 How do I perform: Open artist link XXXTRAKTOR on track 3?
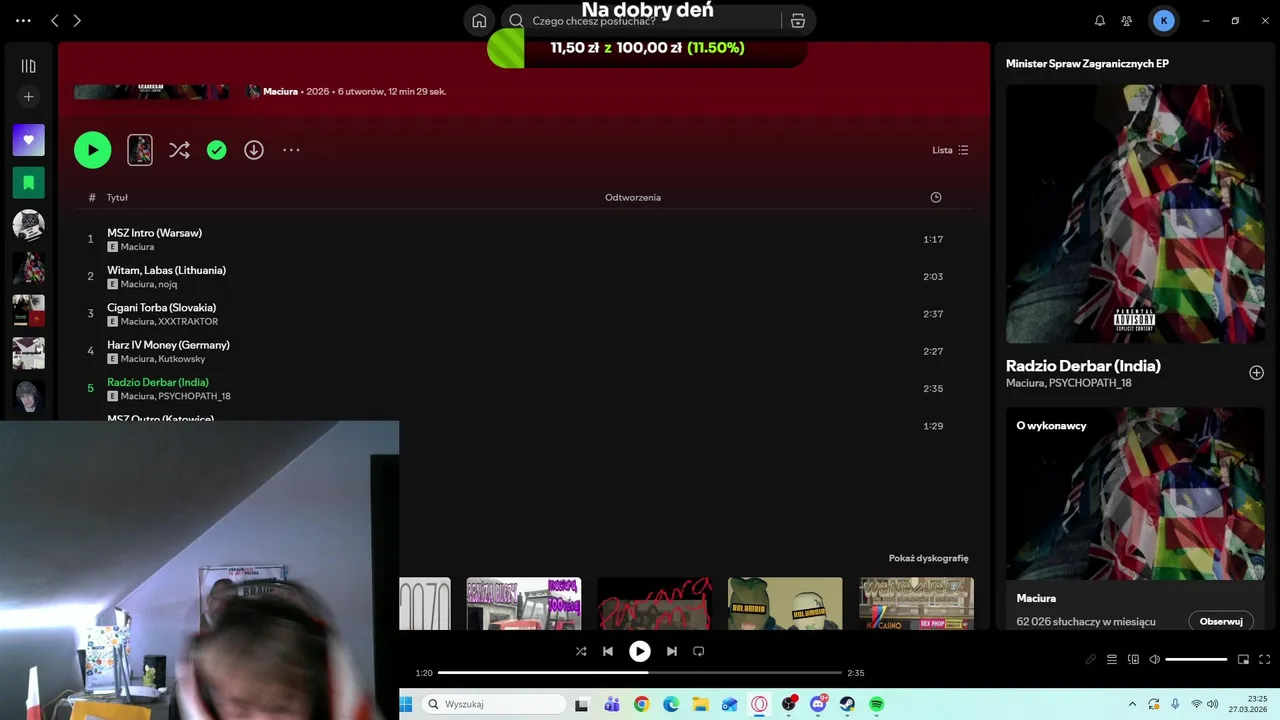[188, 321]
